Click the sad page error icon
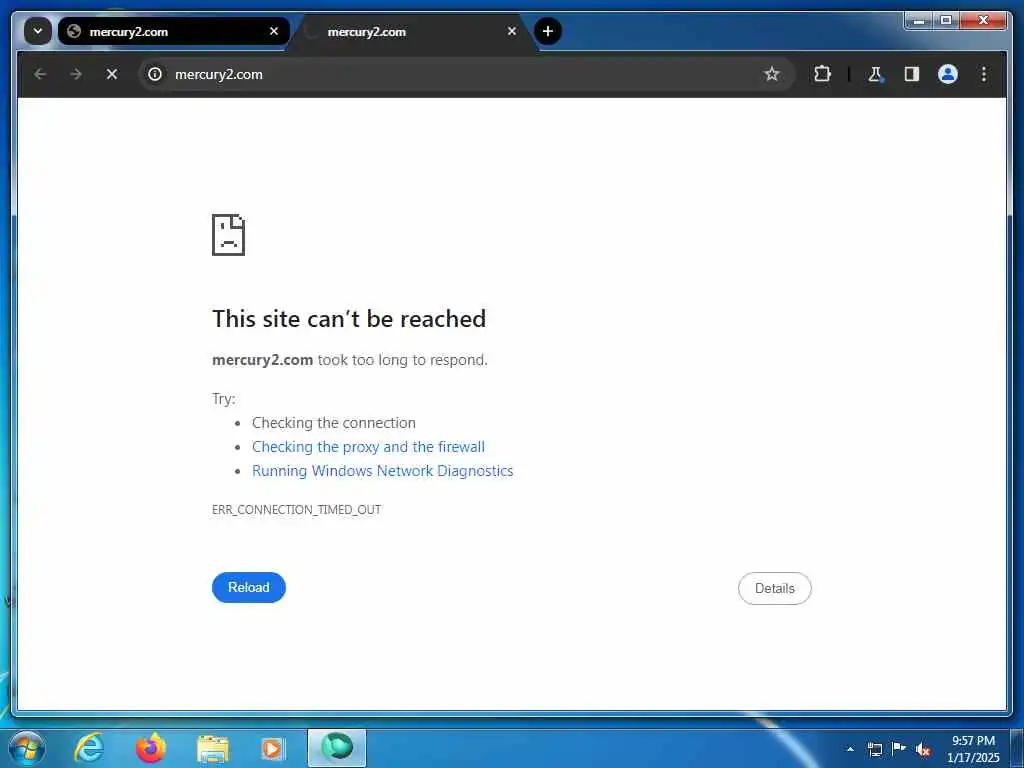The width and height of the screenshot is (1024, 768). click(229, 234)
